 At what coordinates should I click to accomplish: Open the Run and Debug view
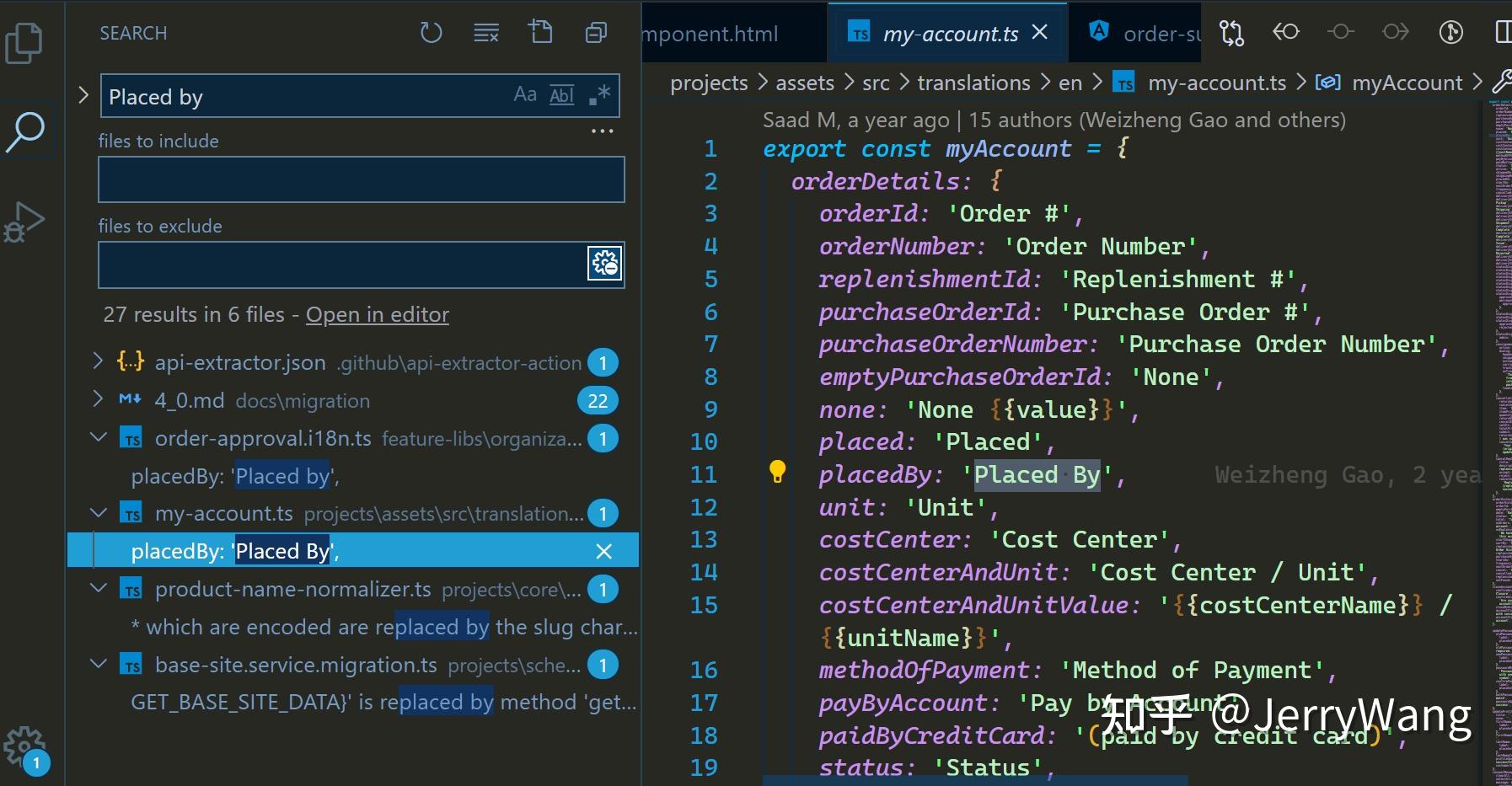click(x=25, y=221)
